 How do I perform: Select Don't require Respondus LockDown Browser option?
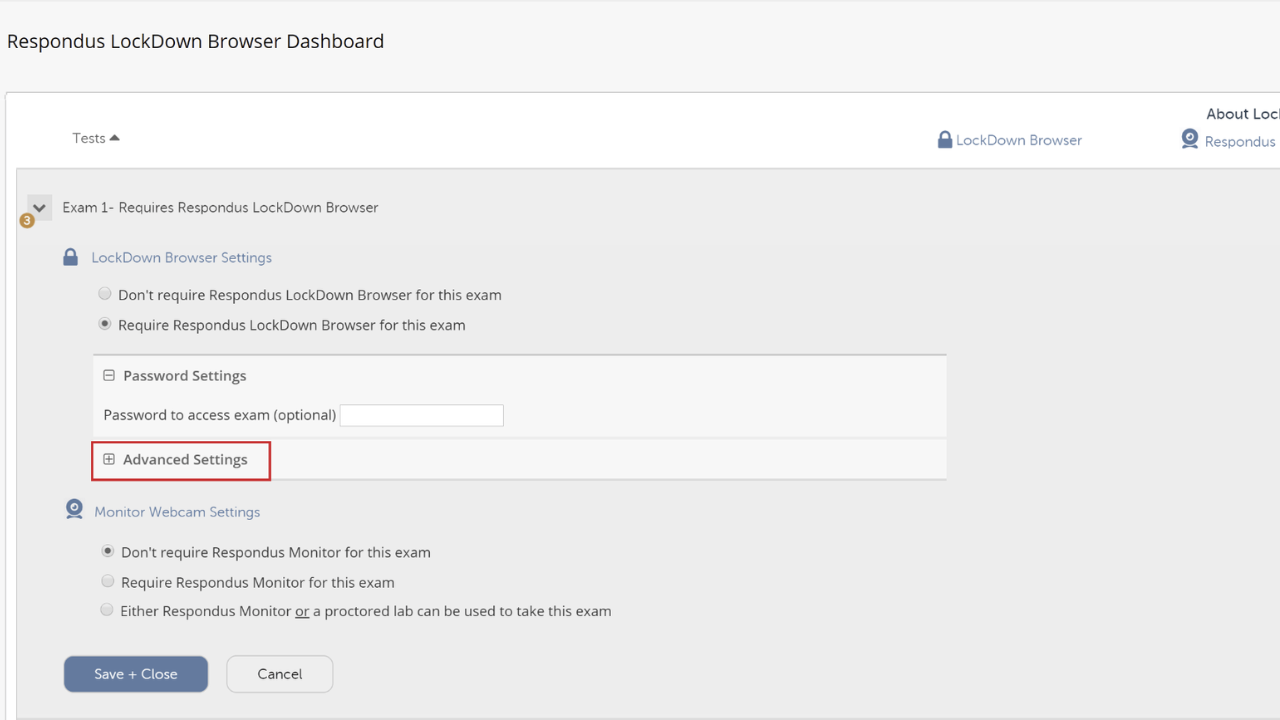105,294
